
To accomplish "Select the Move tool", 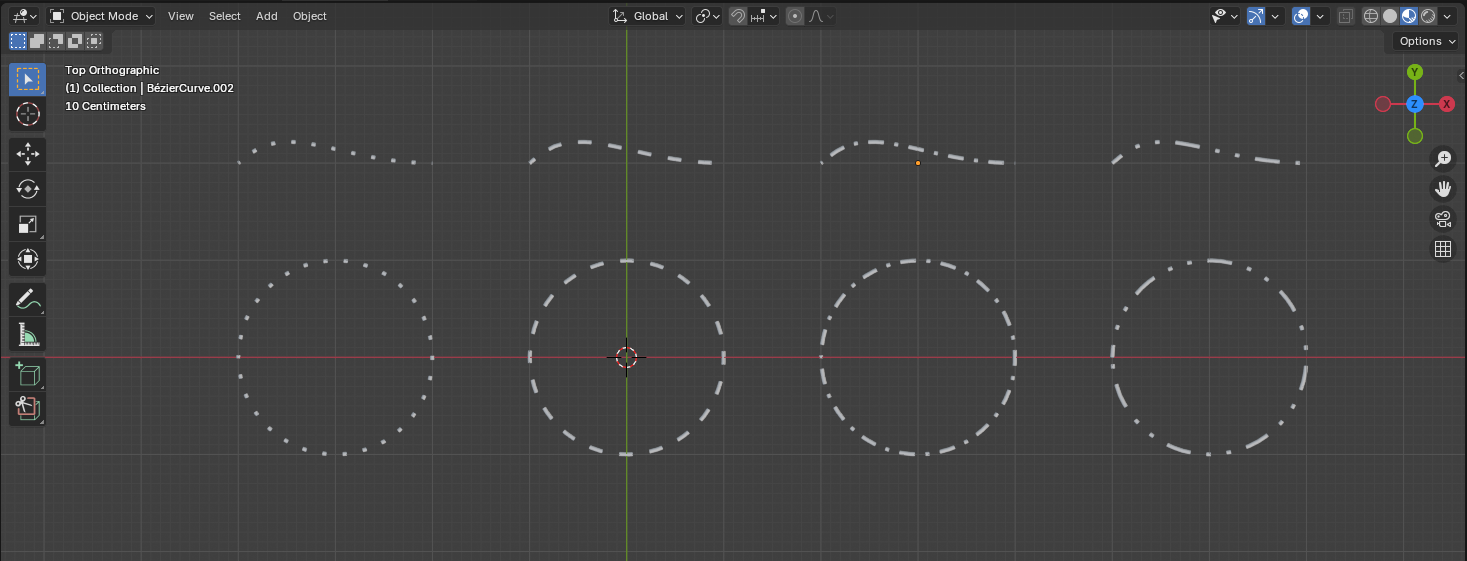I will tap(28, 154).
